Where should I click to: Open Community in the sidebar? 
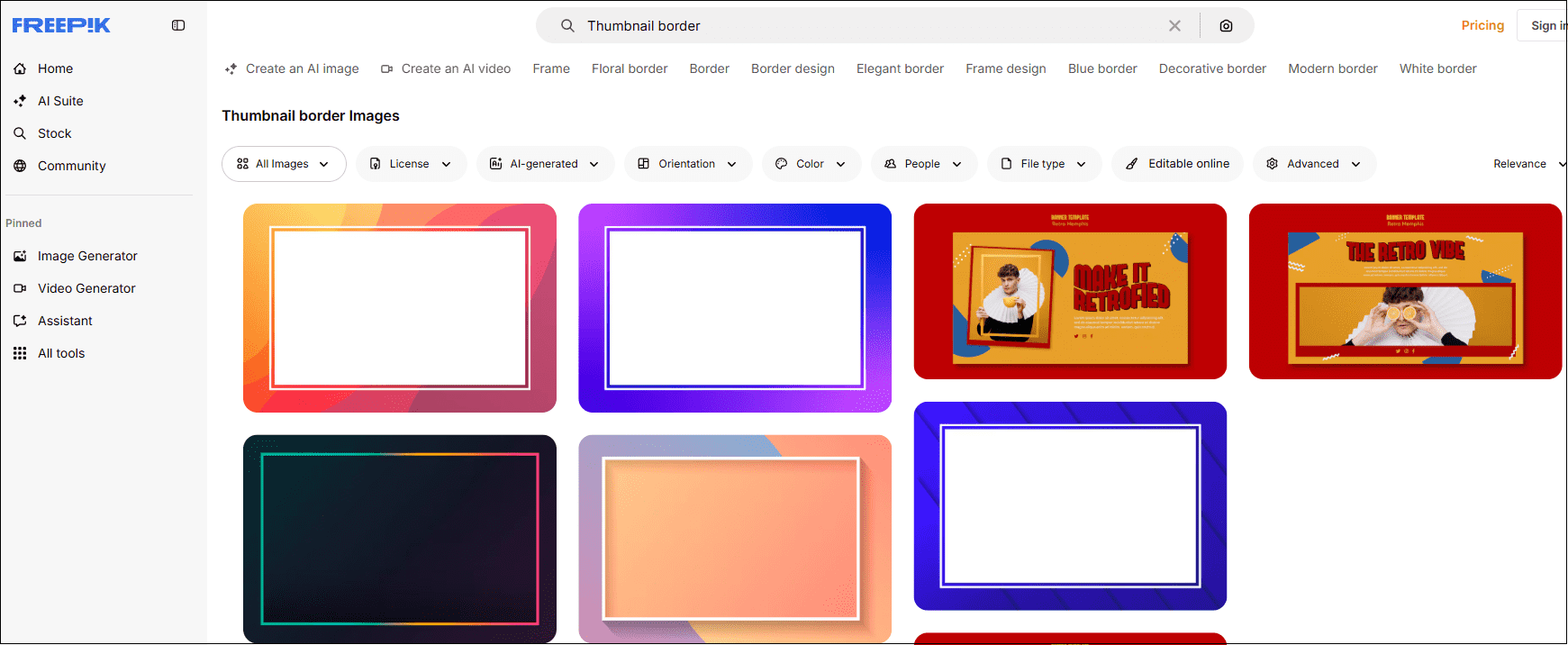72,166
